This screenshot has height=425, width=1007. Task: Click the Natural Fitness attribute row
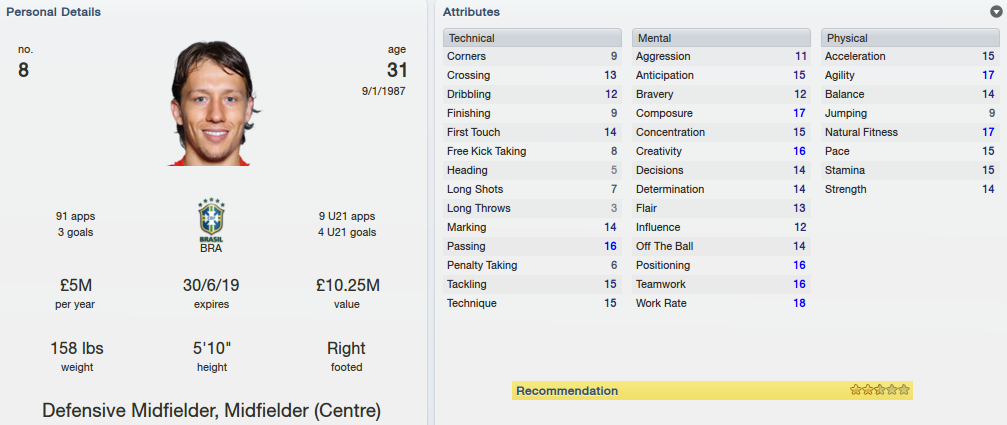click(910, 132)
